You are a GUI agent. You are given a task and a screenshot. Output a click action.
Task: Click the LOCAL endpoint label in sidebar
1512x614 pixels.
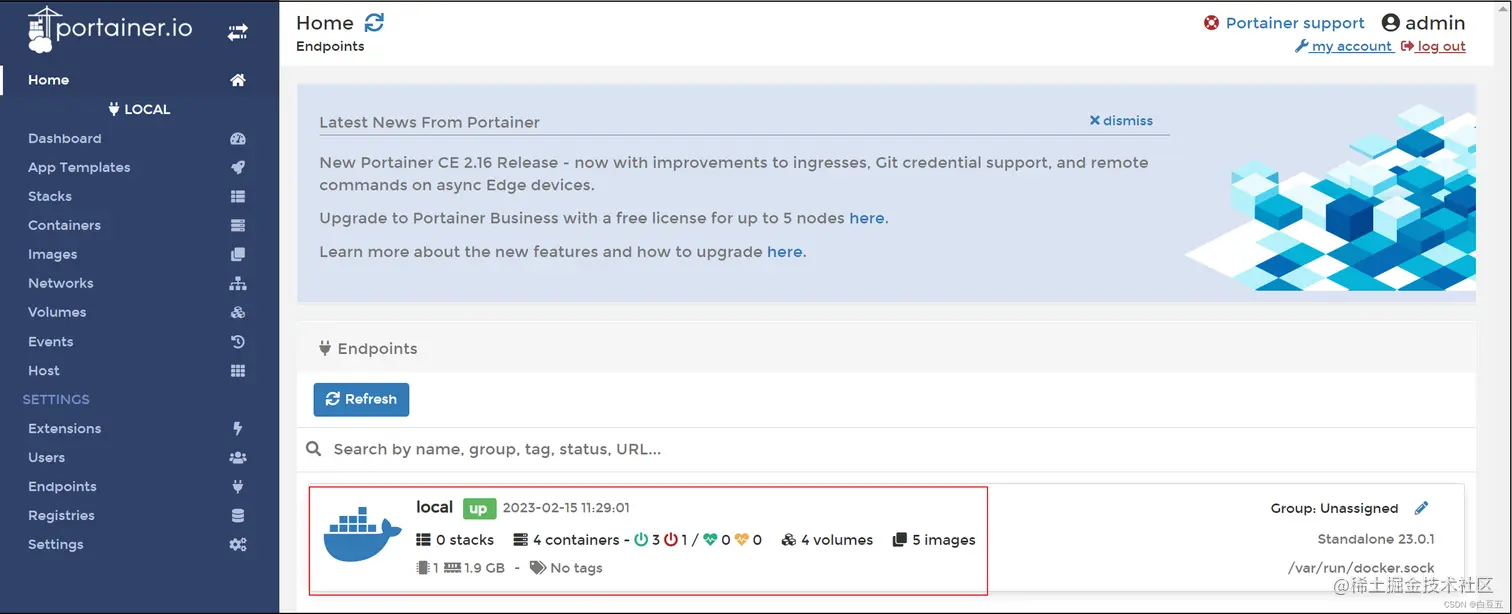coord(139,109)
